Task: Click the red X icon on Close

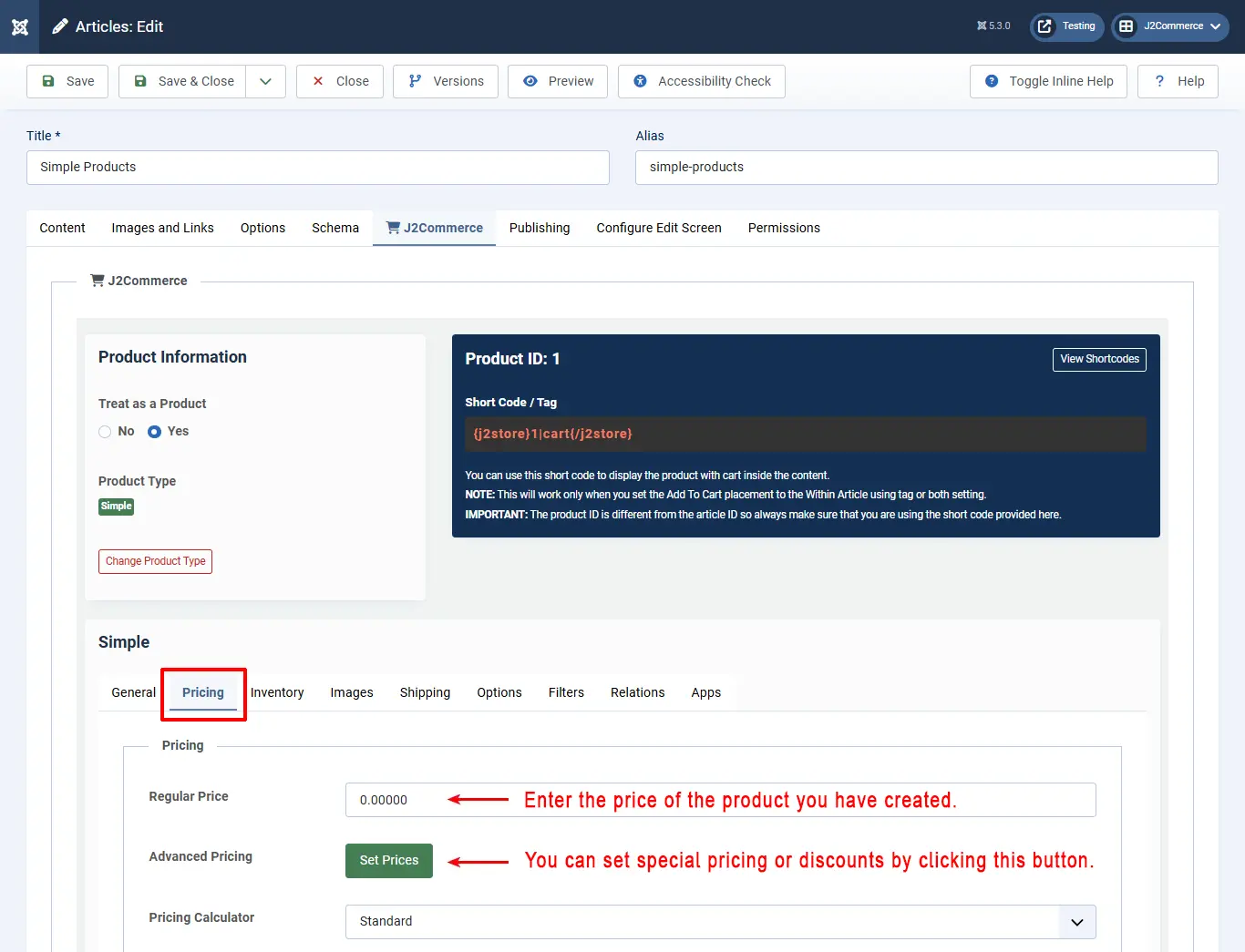Action: 318,81
